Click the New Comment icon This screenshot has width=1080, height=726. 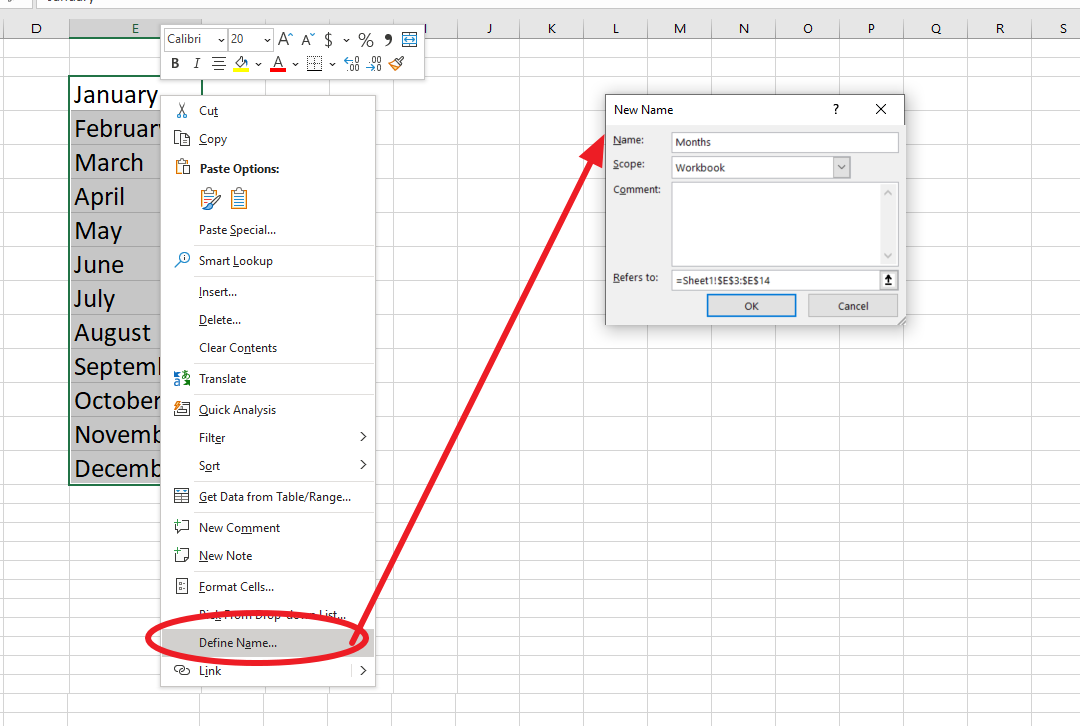point(182,527)
